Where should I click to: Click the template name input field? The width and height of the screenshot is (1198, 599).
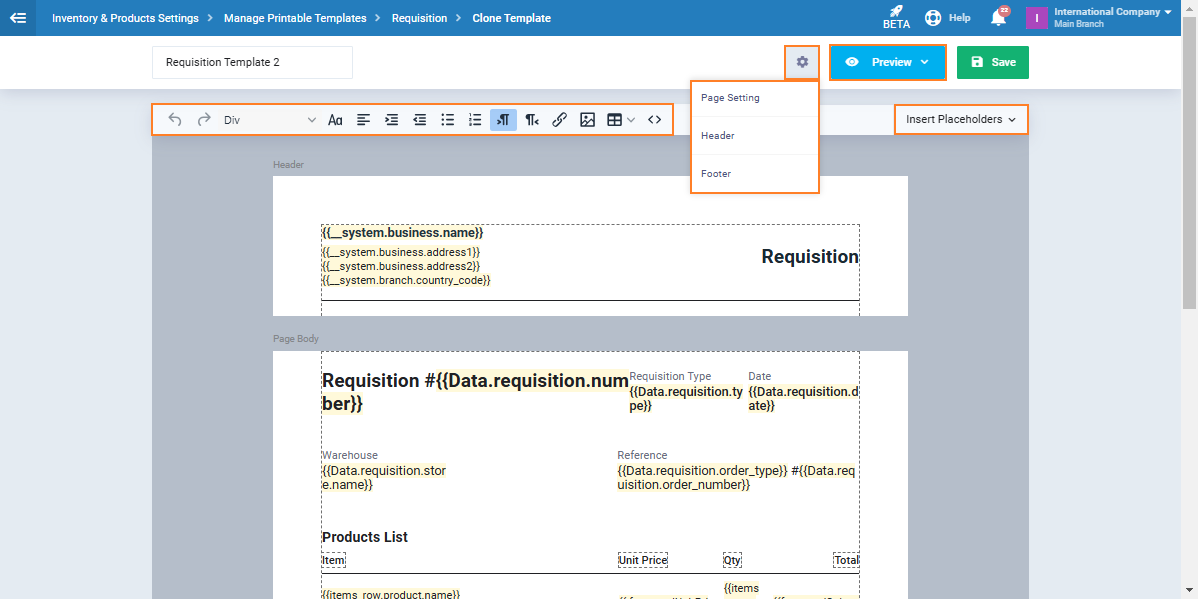pos(252,62)
